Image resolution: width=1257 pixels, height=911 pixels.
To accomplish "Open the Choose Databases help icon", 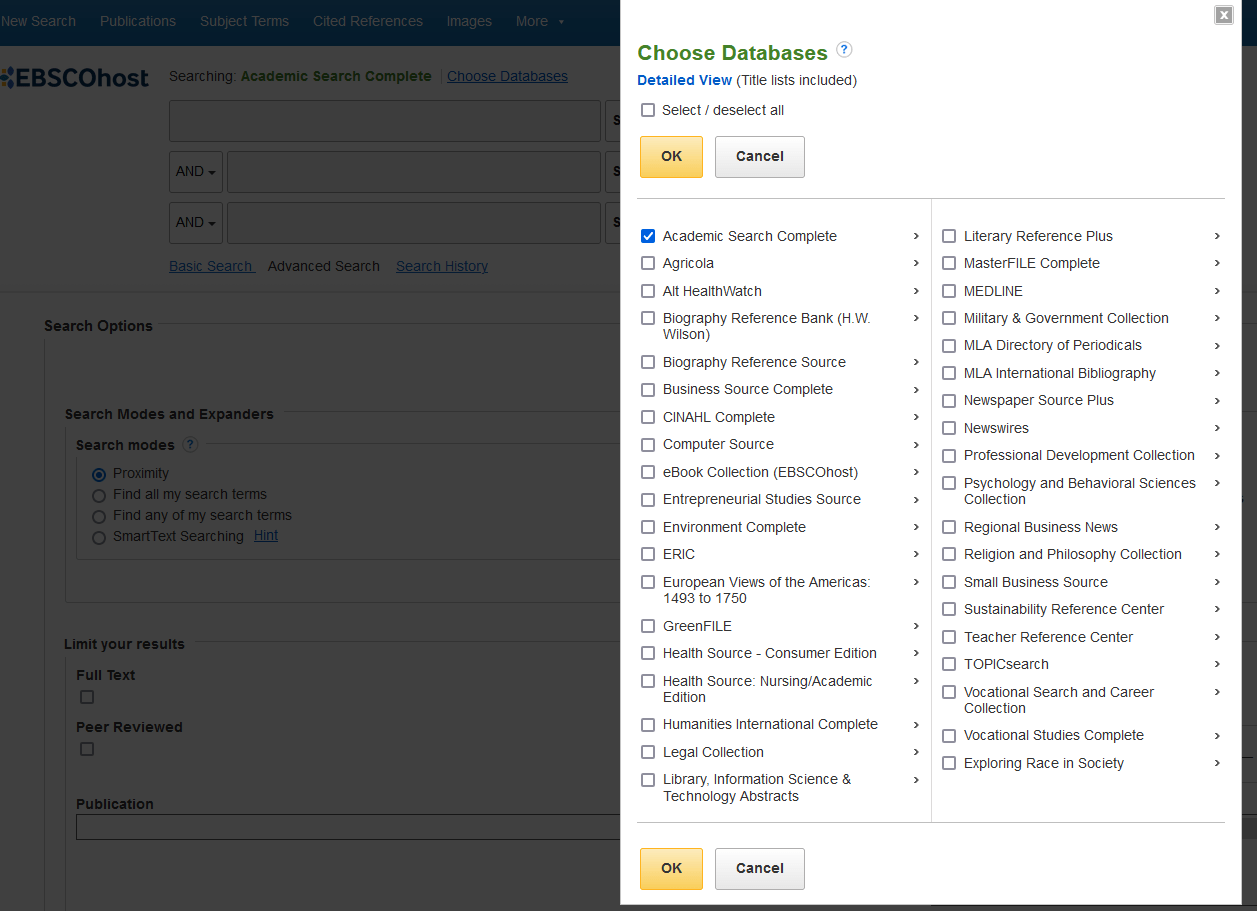I will 844,50.
